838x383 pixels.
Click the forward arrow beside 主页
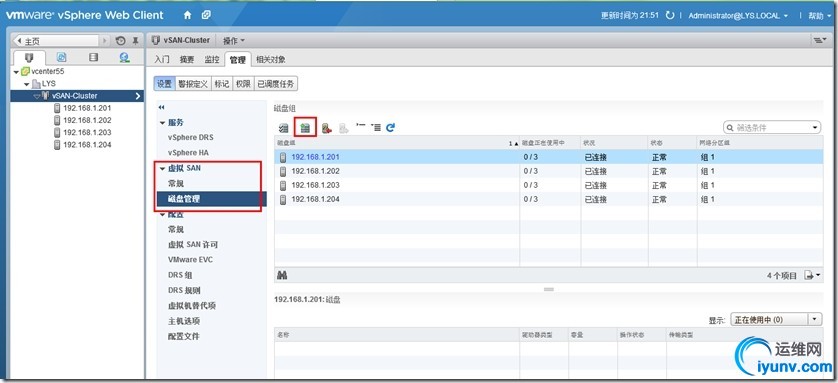105,41
